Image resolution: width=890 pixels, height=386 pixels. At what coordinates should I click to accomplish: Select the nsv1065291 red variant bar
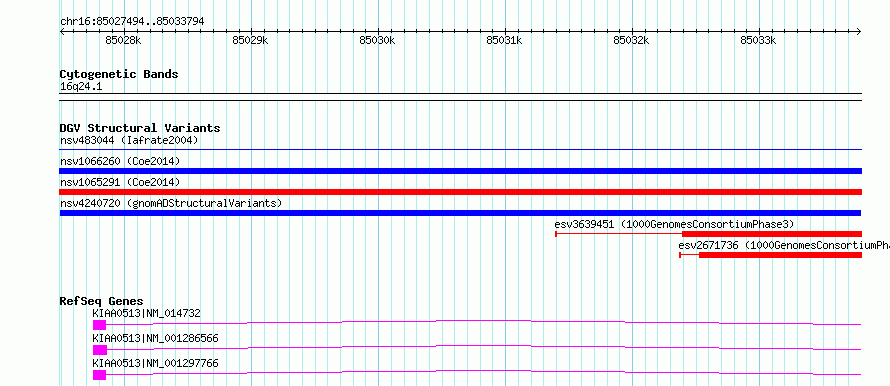pyautogui.click(x=461, y=192)
